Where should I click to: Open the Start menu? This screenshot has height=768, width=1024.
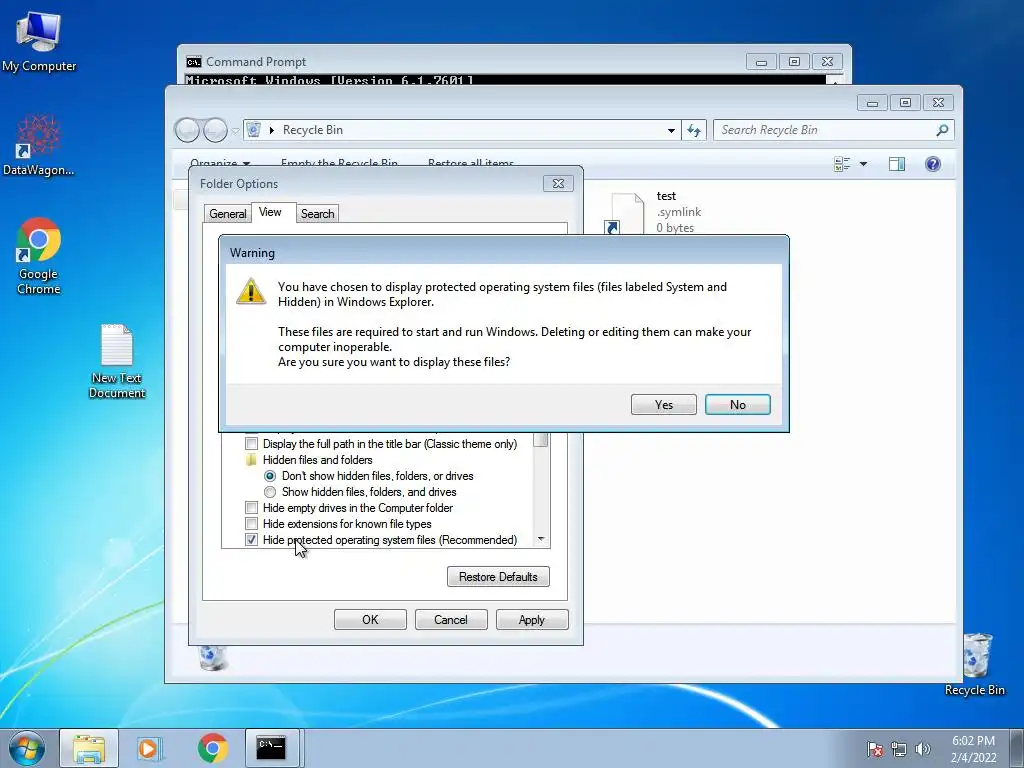coord(27,748)
